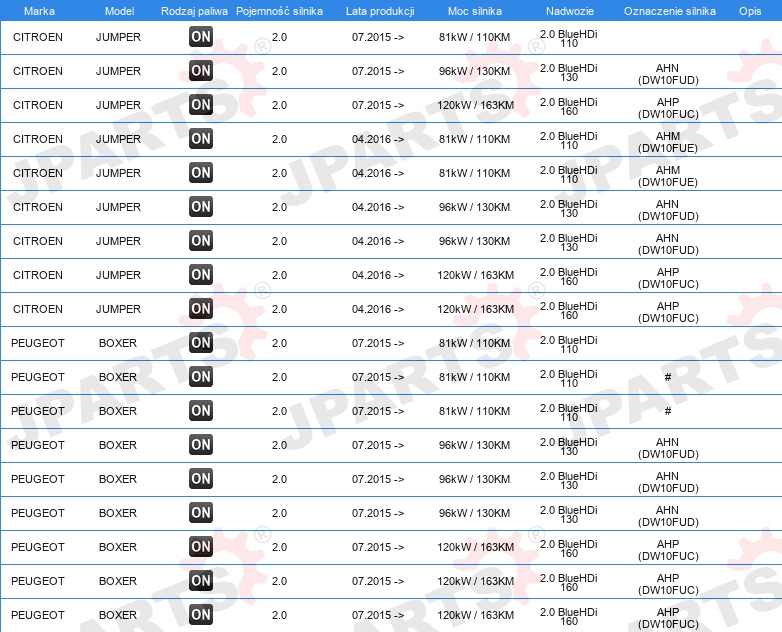
Task: Click BlueHDi 110 in Peugeot row lacking engine code
Action: click(x=569, y=344)
